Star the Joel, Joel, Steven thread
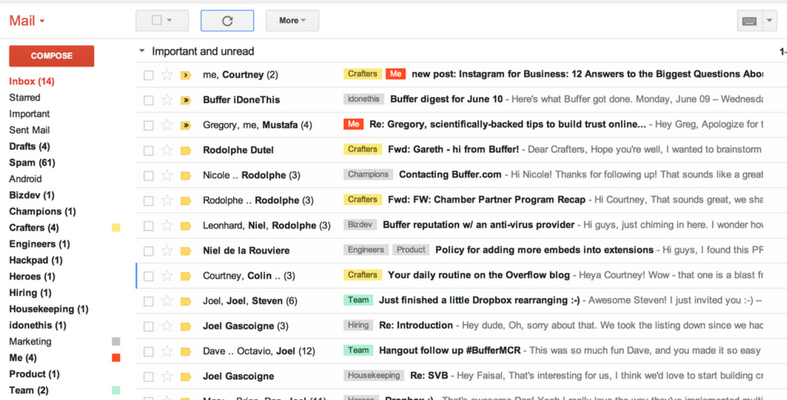Image resolution: width=787 pixels, height=400 pixels. (x=167, y=301)
